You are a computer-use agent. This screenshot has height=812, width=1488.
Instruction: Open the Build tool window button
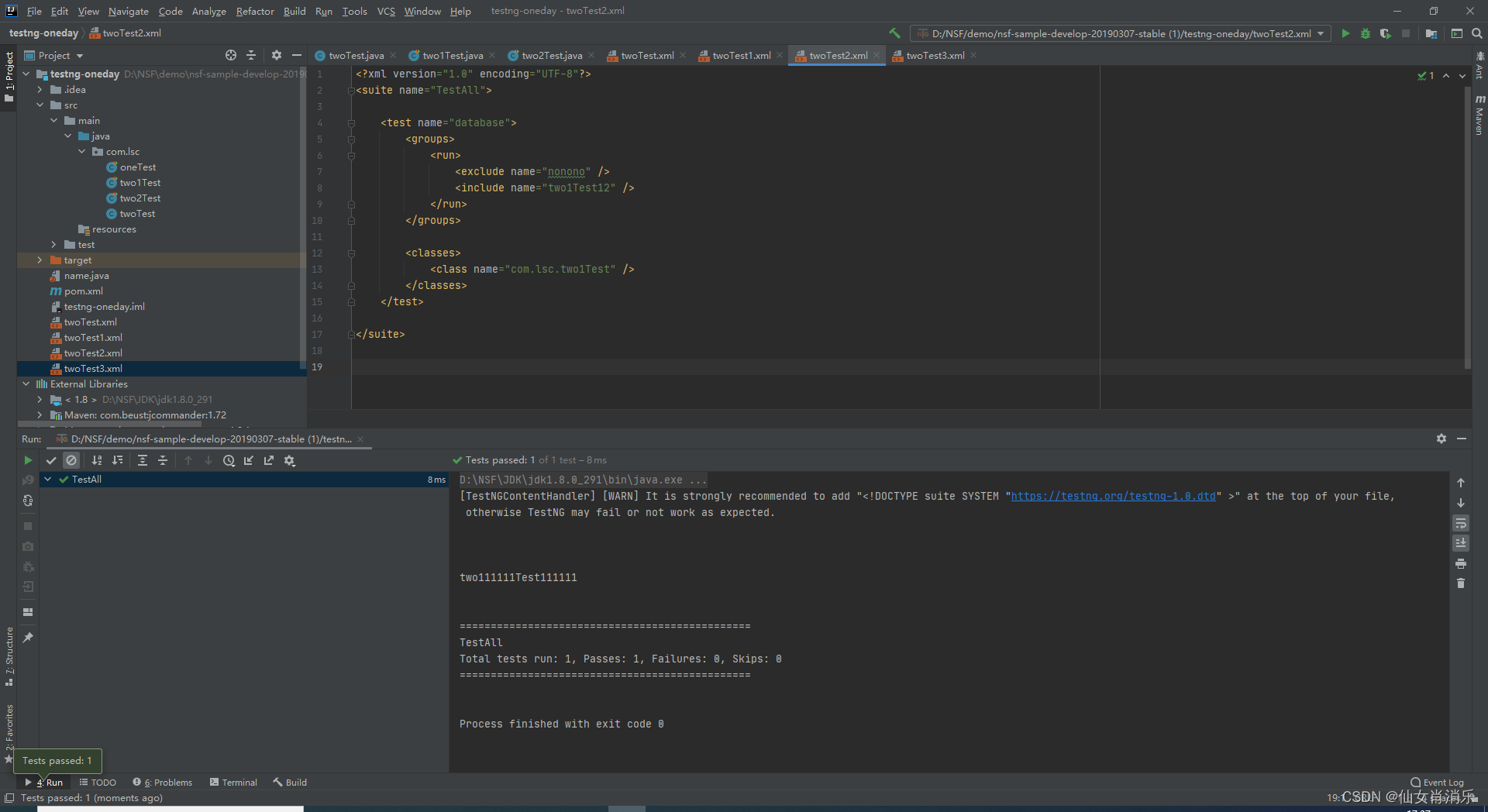coord(290,783)
